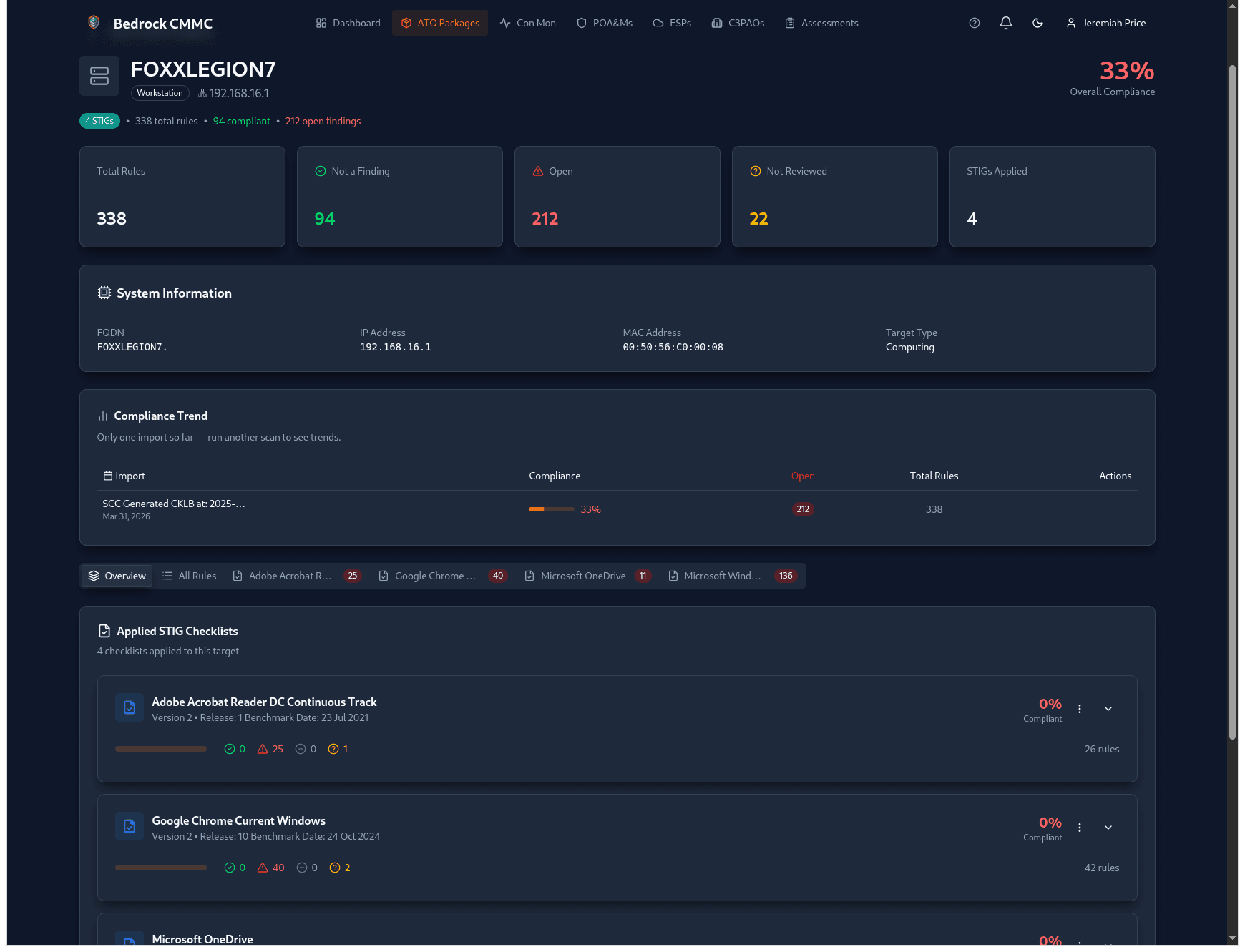
Task: Open Con Mon from the navigation bar
Action: point(528,23)
